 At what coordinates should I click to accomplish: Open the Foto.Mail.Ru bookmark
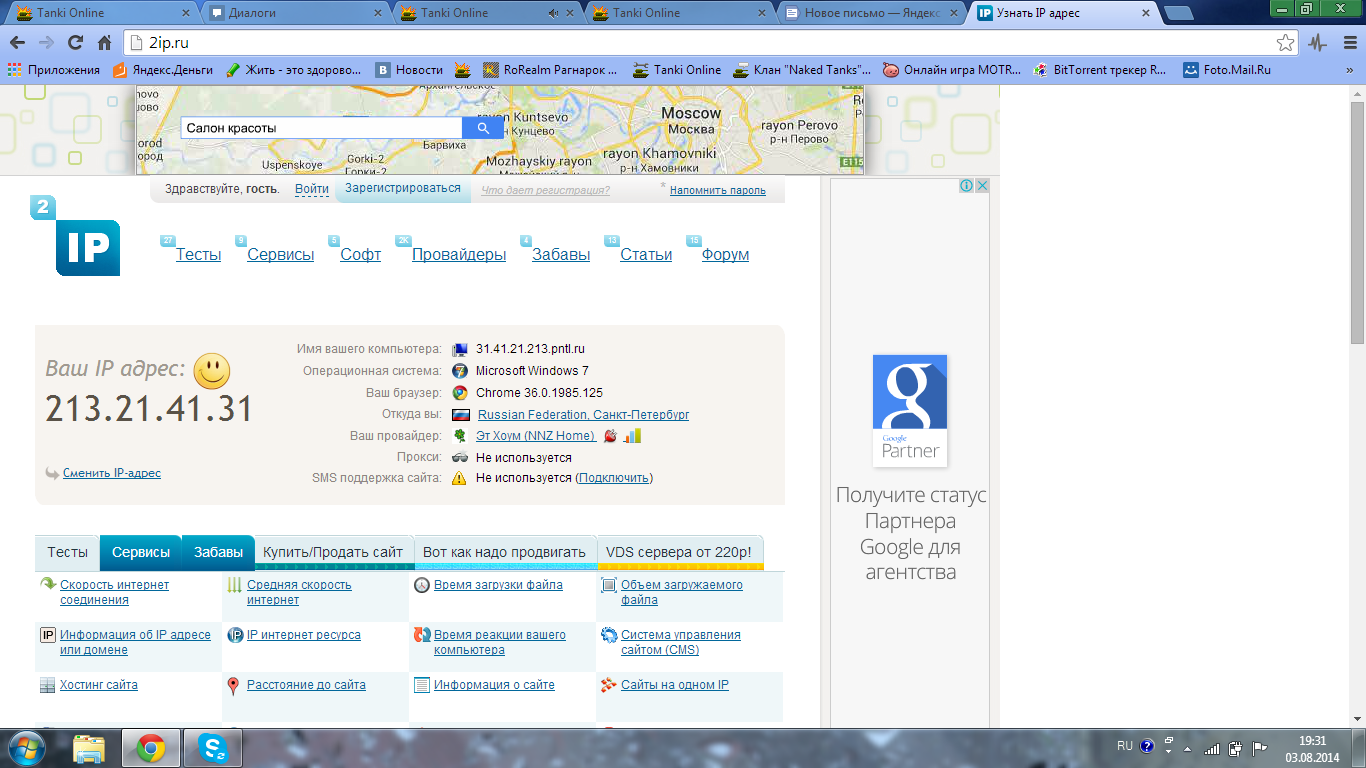tap(1227, 70)
